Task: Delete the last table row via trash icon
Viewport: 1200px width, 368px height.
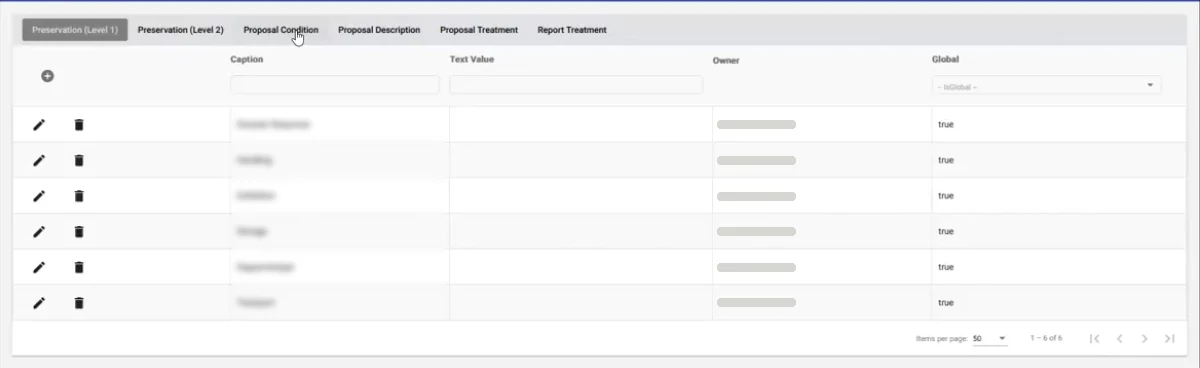Action: (79, 302)
